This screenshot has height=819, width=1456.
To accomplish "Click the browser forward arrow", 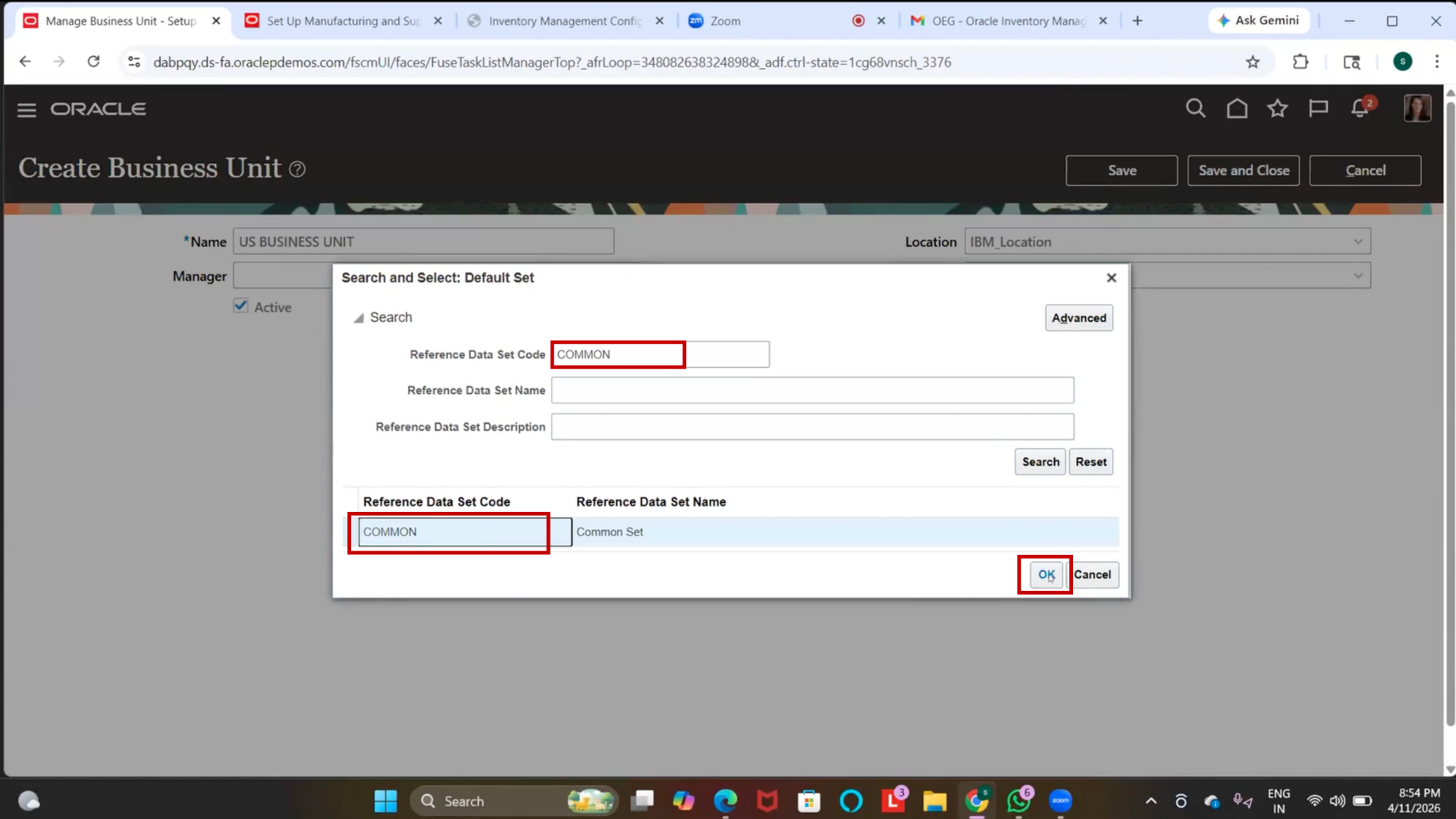I will [x=59, y=62].
